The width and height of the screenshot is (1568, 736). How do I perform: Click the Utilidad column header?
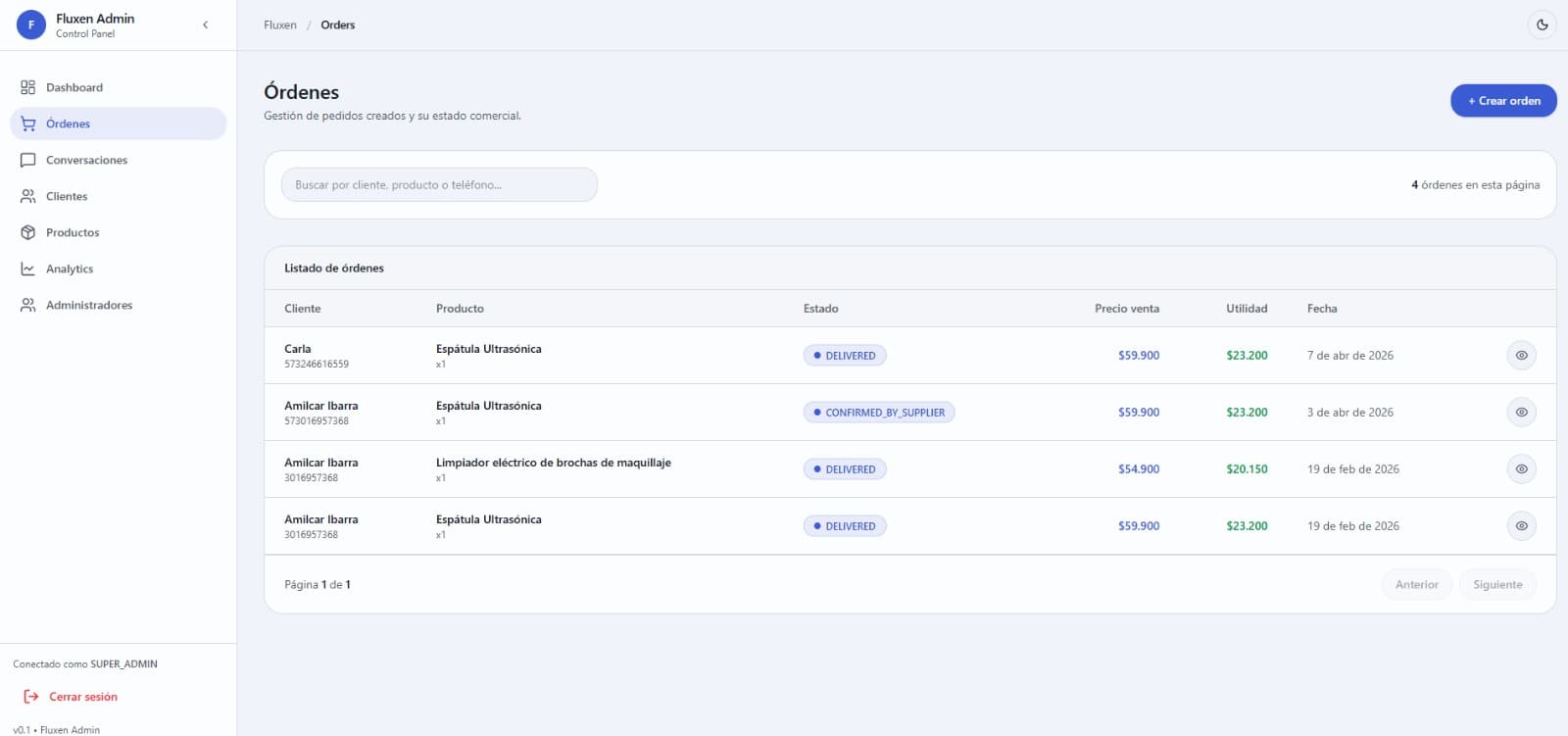coord(1247,309)
